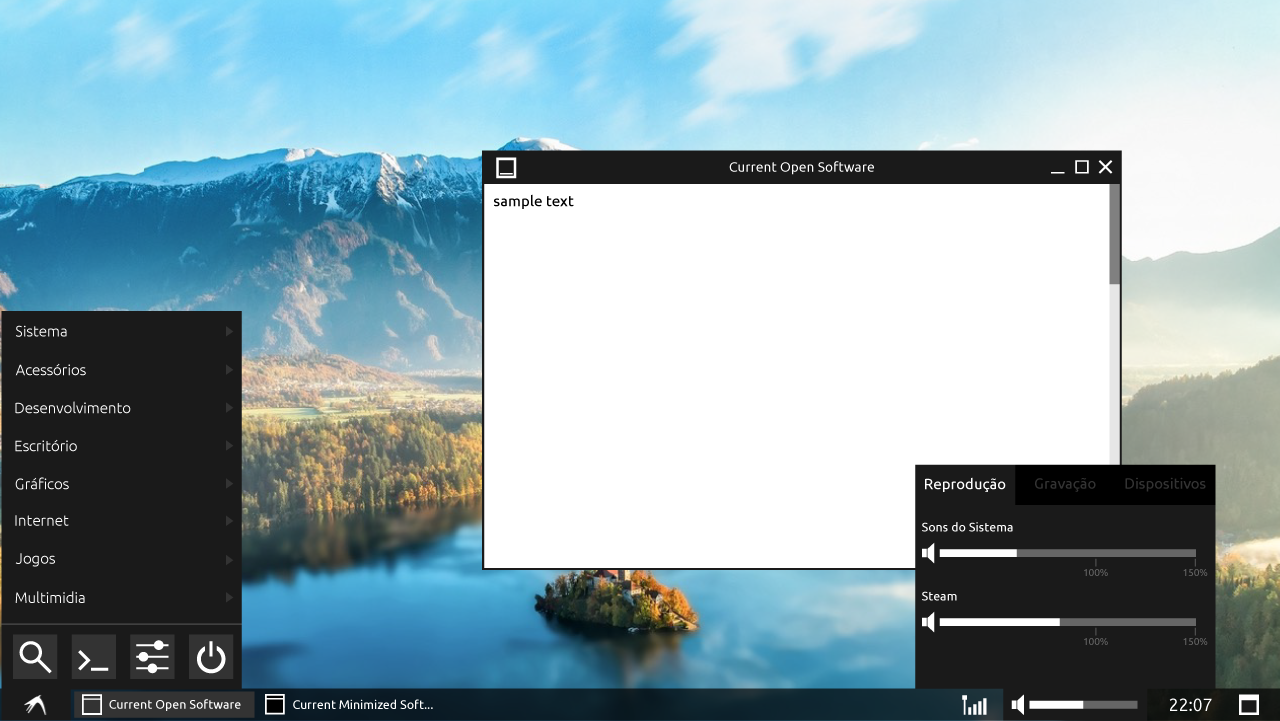Open the Desenvolvimento category

click(121, 408)
